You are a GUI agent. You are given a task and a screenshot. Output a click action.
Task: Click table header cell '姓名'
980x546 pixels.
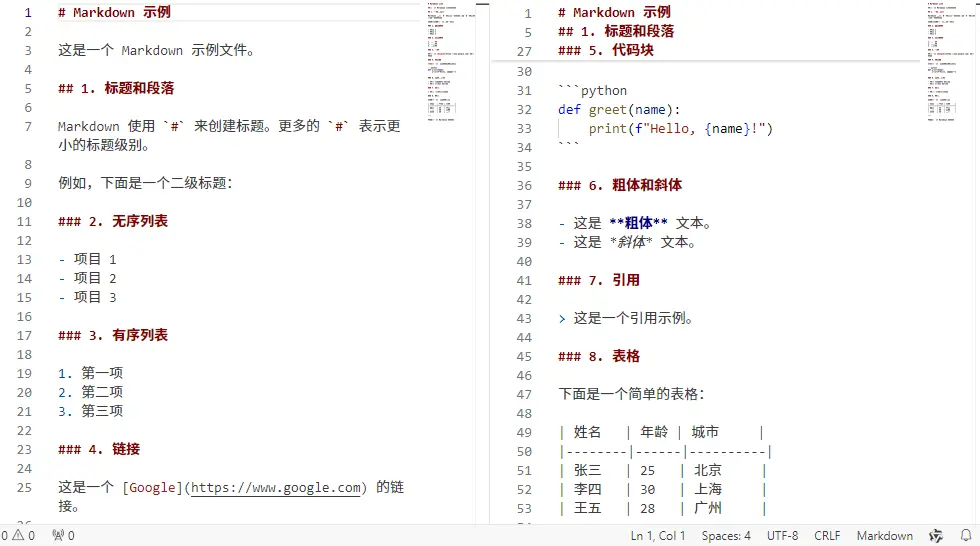click(587, 432)
